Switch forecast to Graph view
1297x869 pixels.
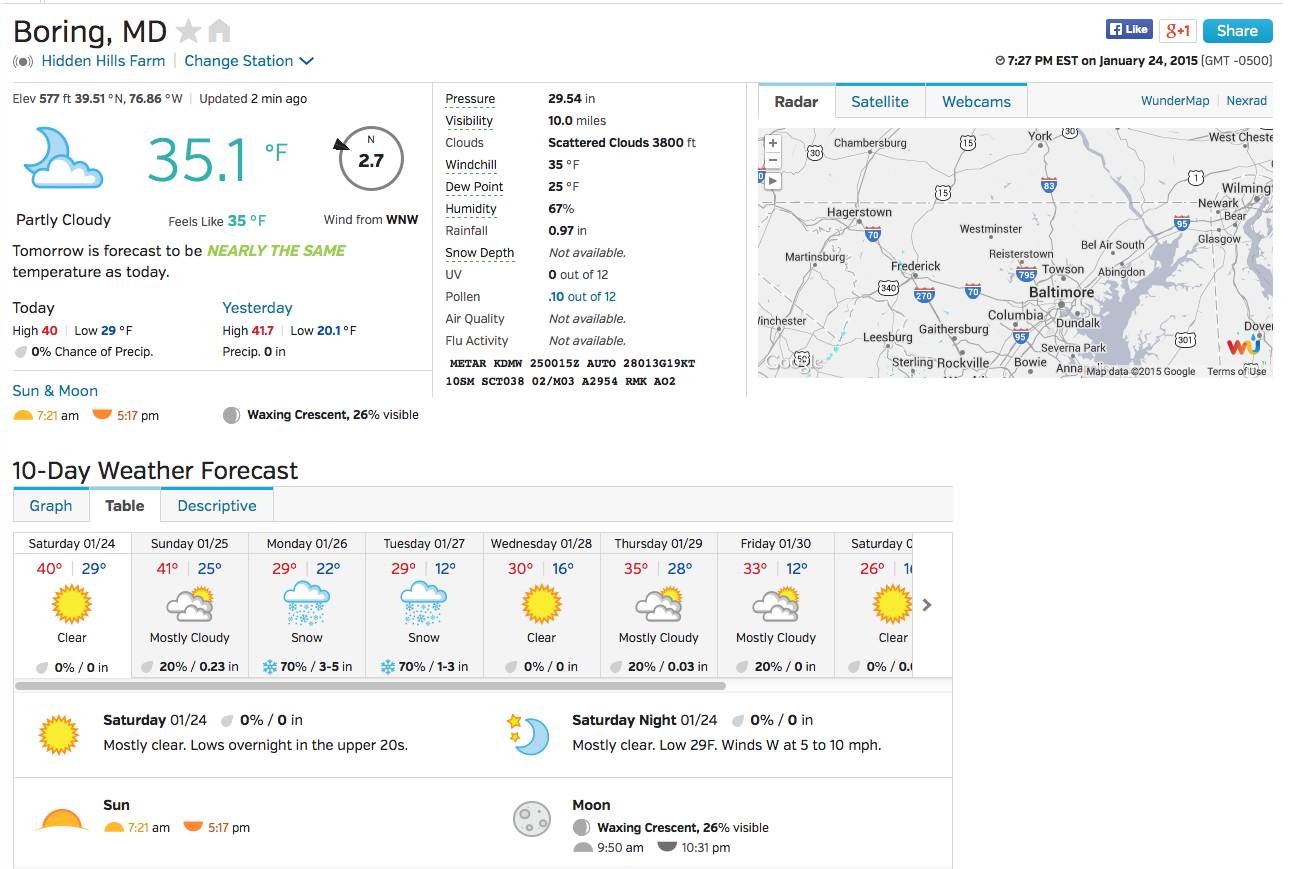point(51,506)
